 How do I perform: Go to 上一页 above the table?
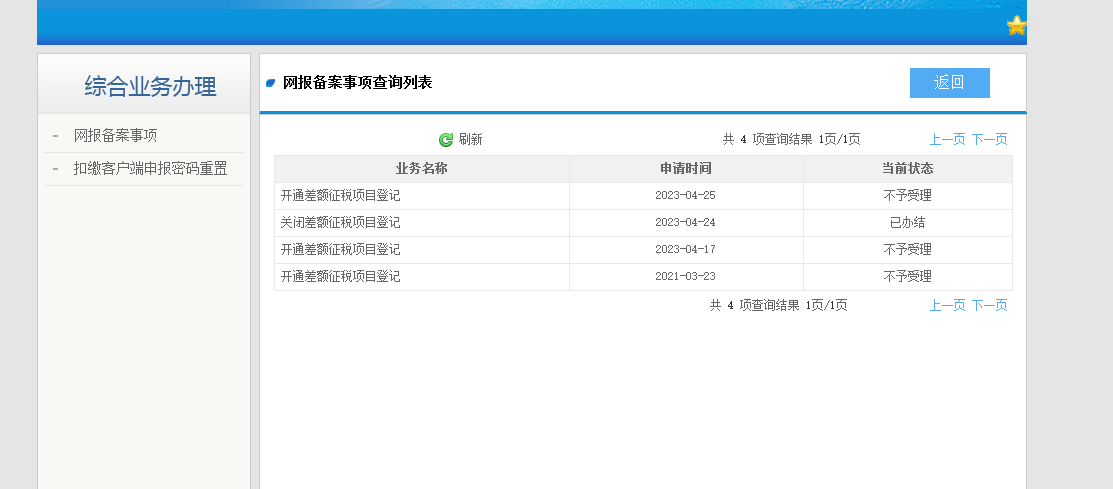coord(947,140)
